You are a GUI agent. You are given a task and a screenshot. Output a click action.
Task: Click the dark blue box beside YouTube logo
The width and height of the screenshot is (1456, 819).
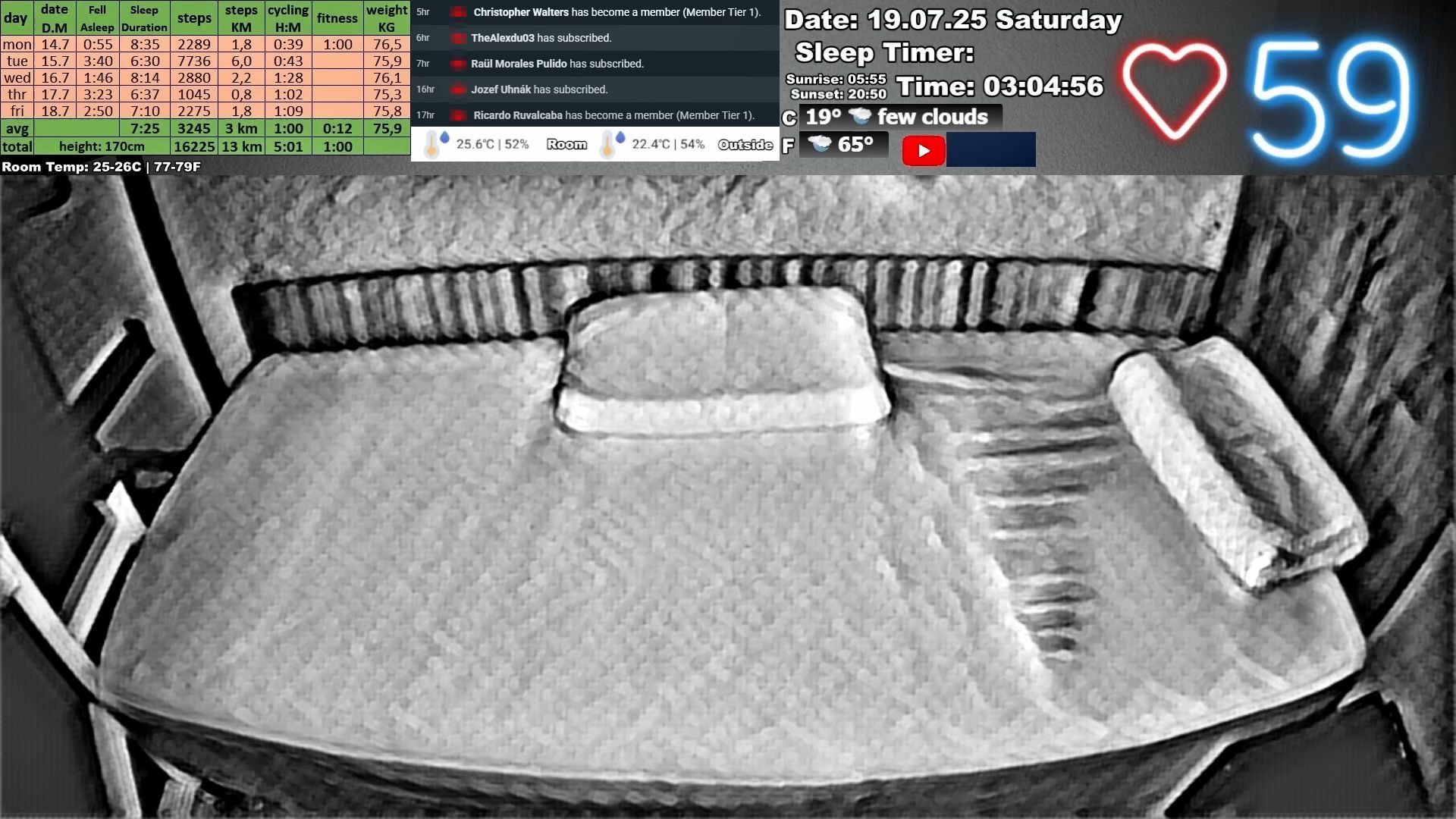click(x=990, y=149)
